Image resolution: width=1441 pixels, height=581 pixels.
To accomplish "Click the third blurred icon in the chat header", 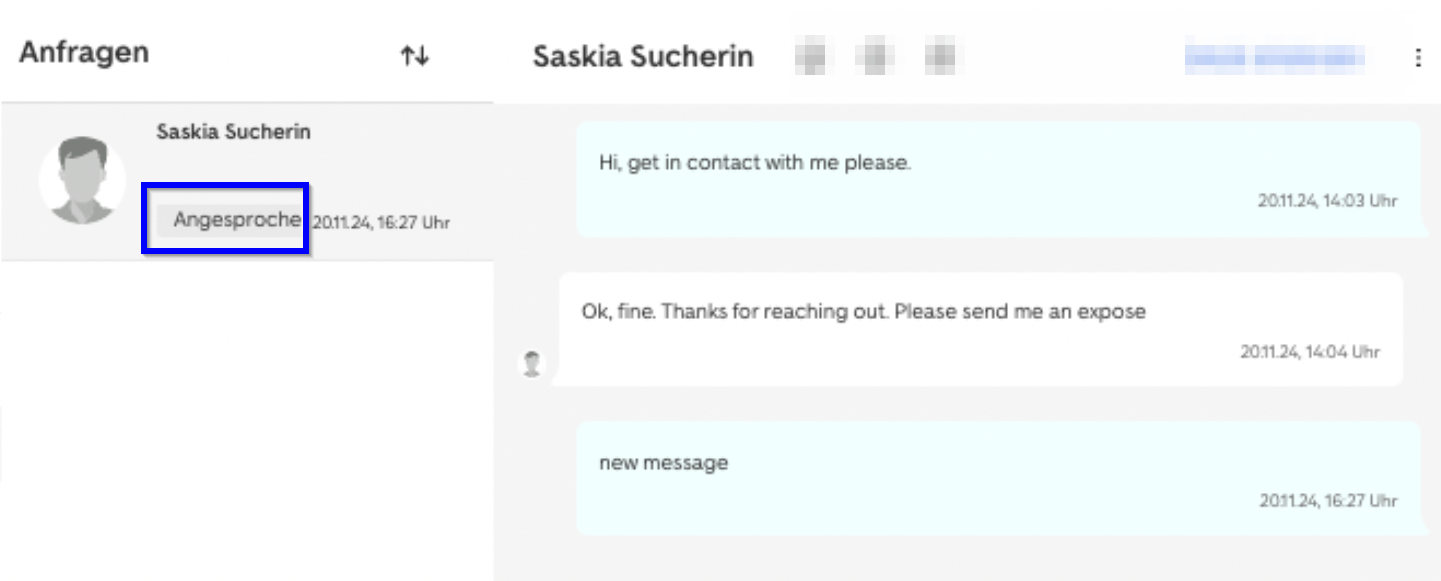I will point(939,57).
